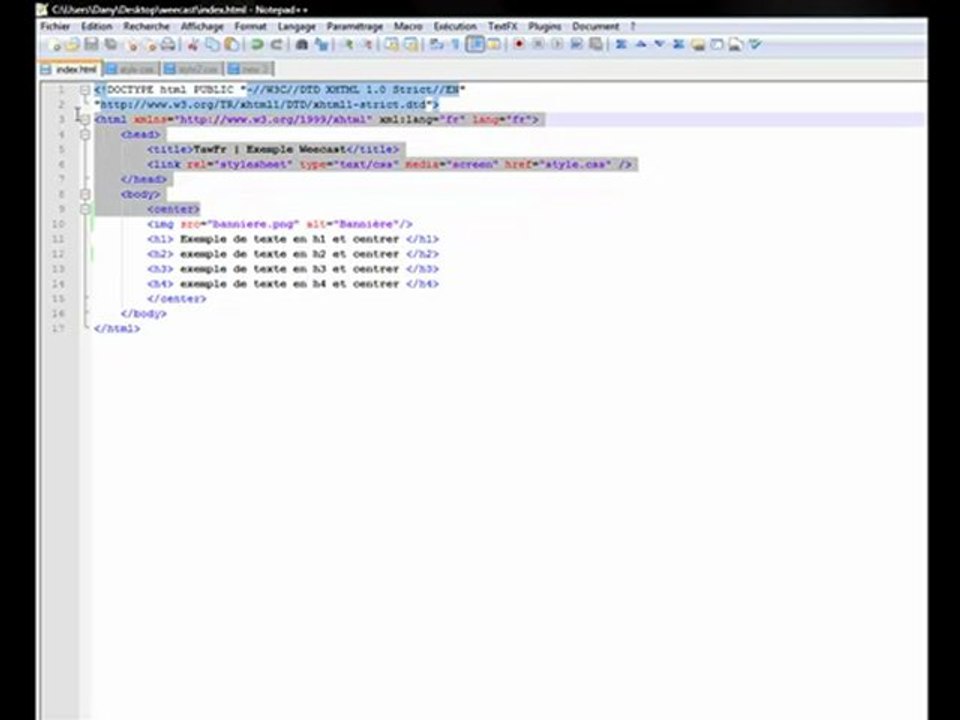Image resolution: width=960 pixels, height=720 pixels.
Task: Toggle synchronized horizontal scrolling
Action: coord(411,45)
